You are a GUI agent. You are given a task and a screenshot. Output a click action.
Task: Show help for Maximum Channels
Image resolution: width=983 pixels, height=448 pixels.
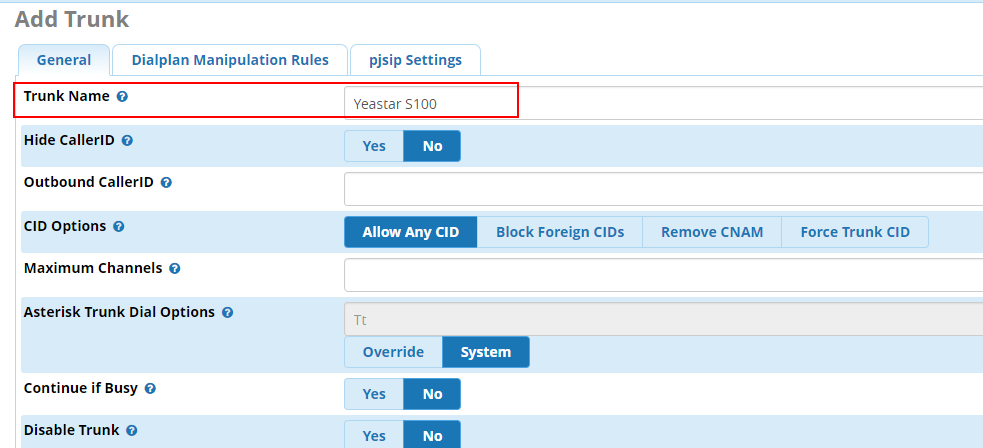(175, 269)
